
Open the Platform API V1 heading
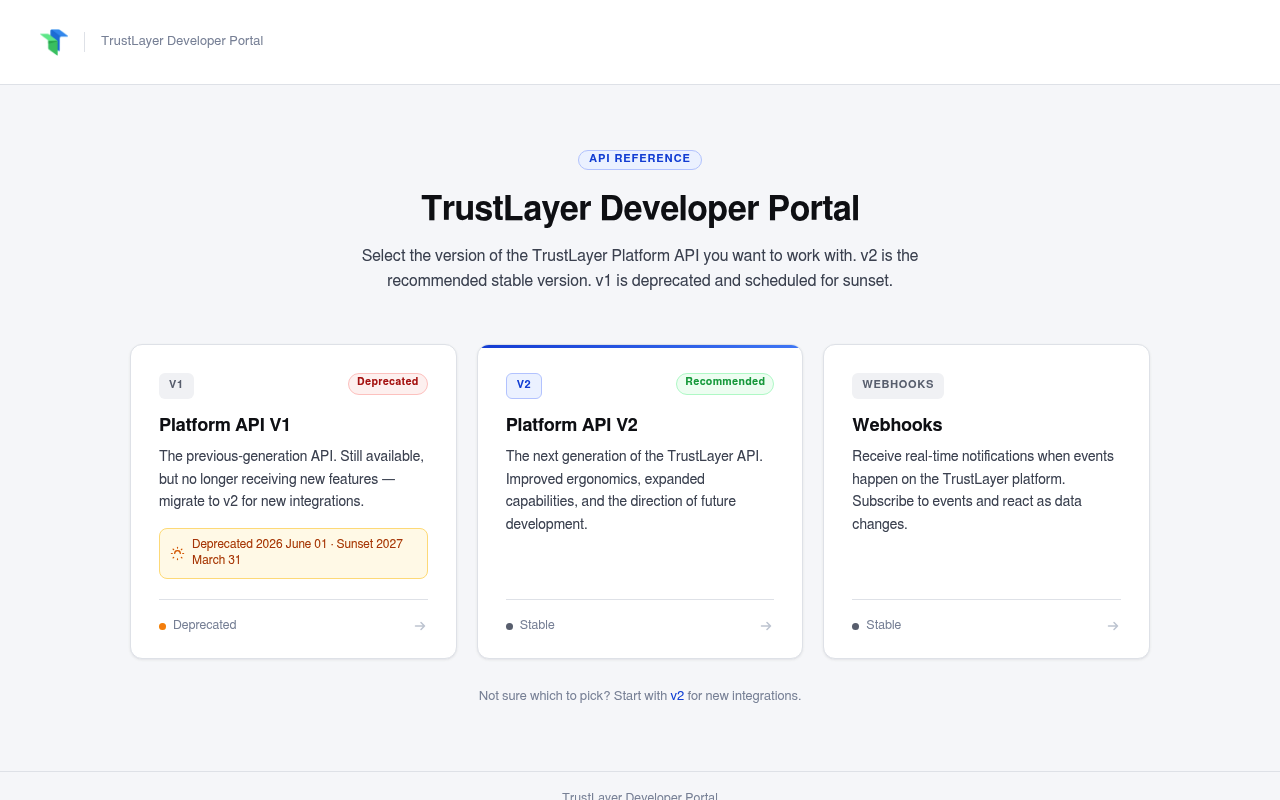(x=225, y=425)
